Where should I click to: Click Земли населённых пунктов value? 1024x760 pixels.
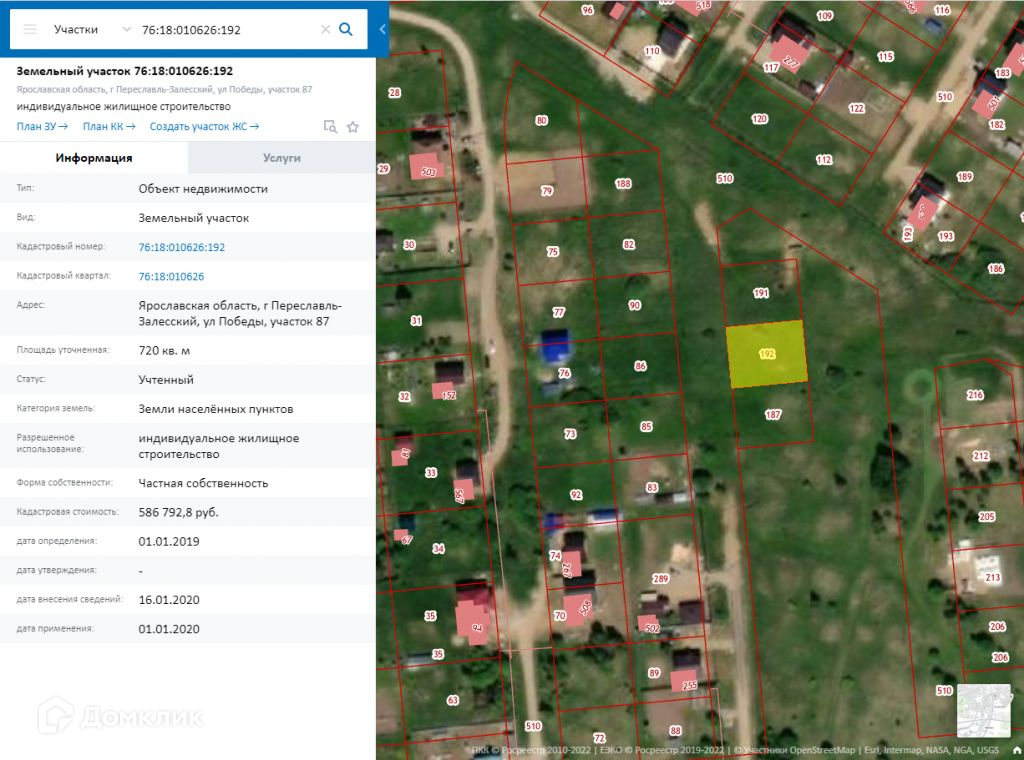(216, 409)
